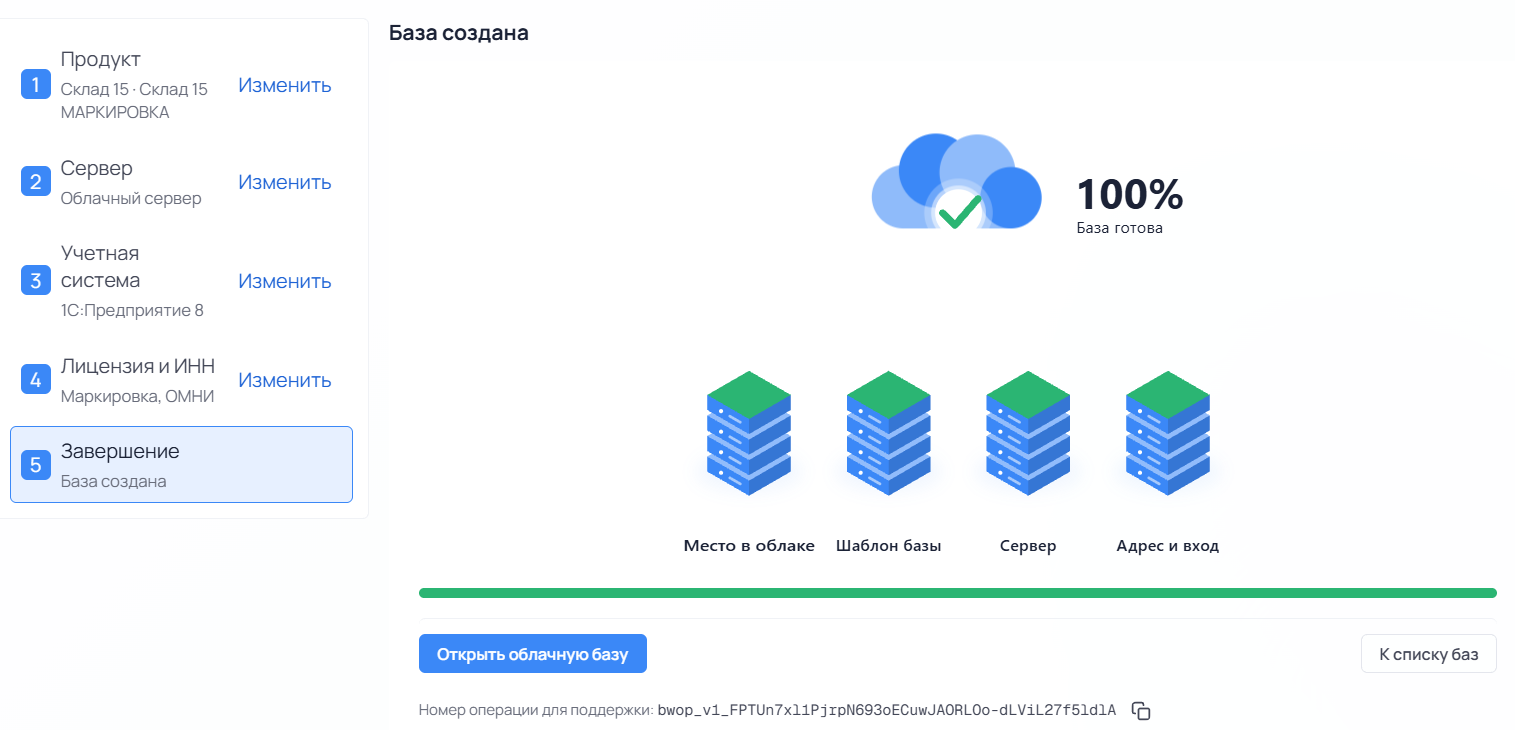Select the "Учетная система" step title
This screenshot has height=730, width=1515.
[101, 266]
